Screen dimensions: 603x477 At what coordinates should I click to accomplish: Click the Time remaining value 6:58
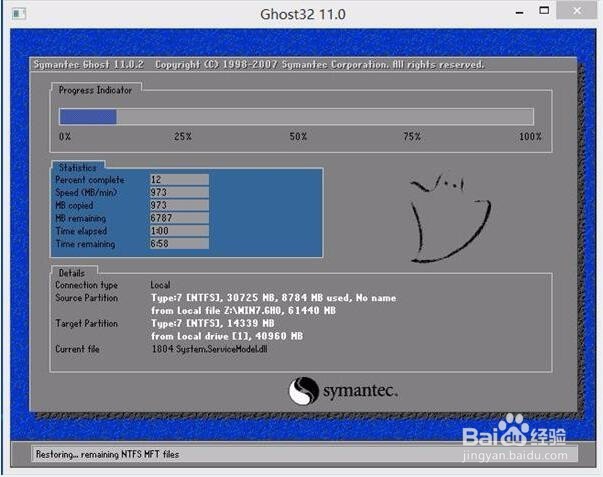179,244
